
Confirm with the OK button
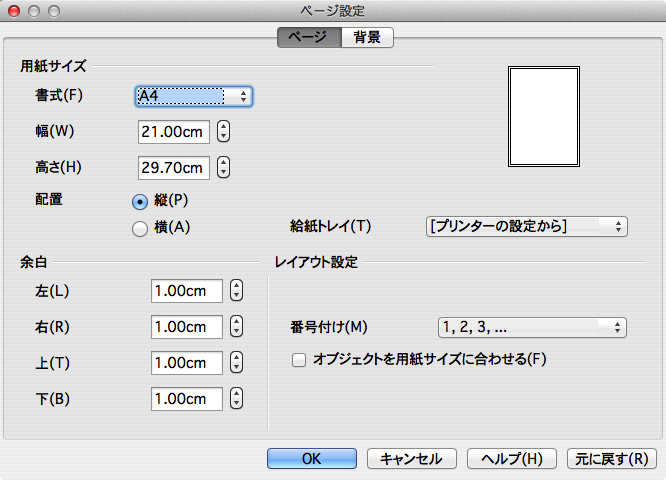(x=312, y=459)
